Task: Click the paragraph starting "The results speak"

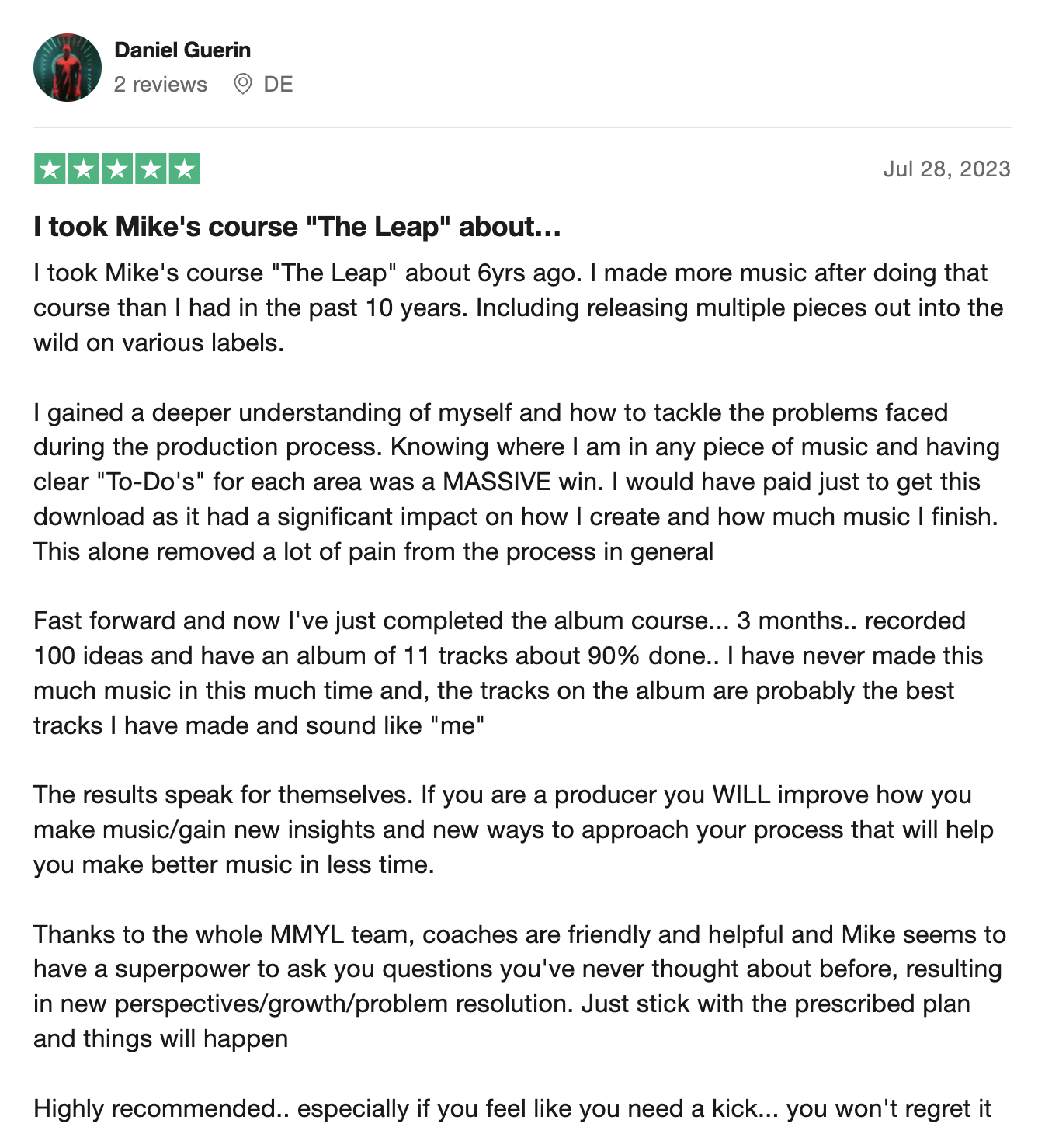Action: 513,830
